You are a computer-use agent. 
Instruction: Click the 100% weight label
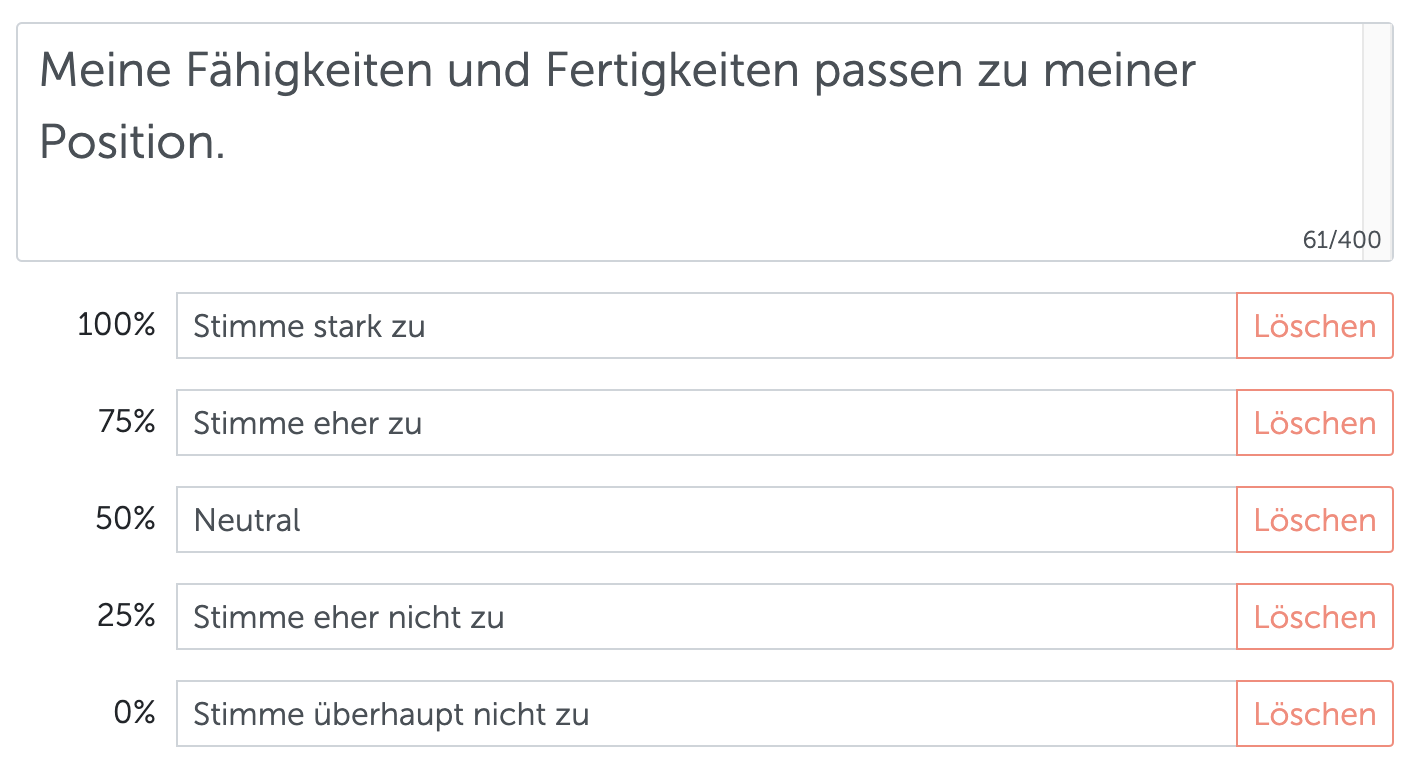(x=117, y=325)
